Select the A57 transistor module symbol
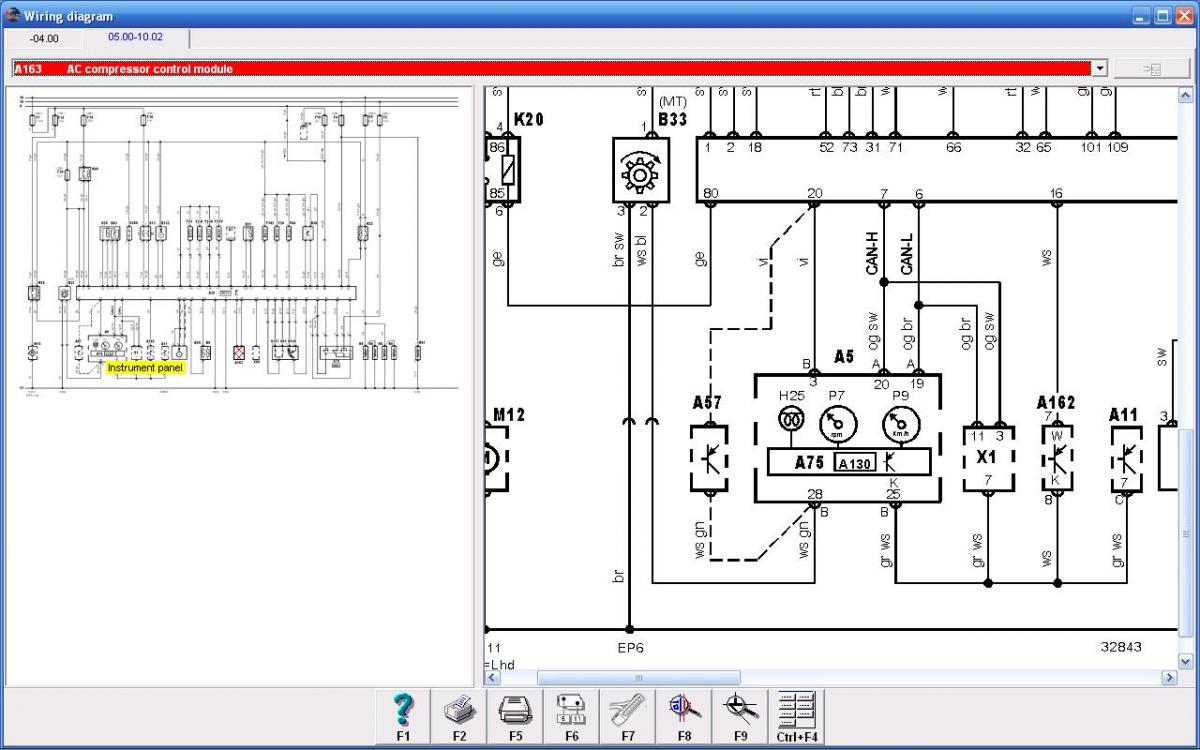This screenshot has height=750, width=1200. click(x=709, y=459)
